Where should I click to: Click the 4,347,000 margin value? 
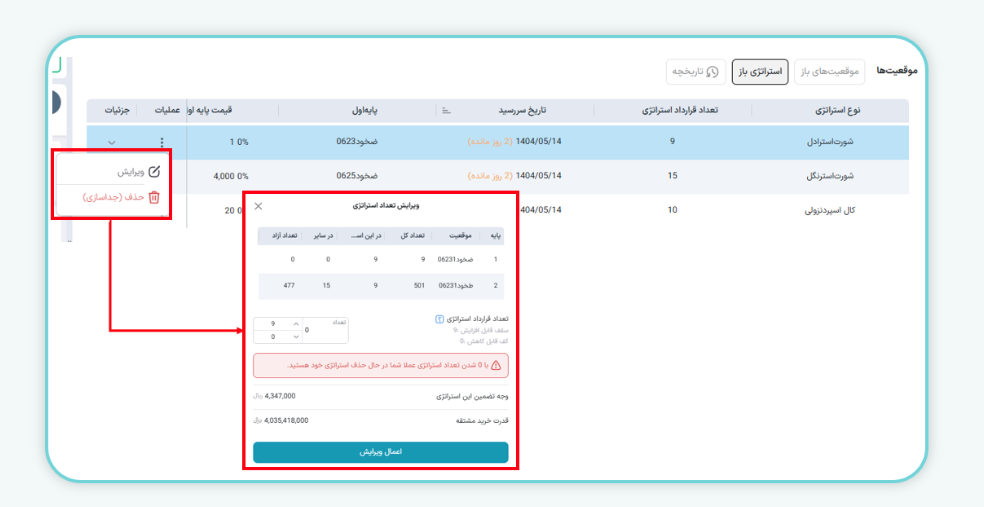280,396
